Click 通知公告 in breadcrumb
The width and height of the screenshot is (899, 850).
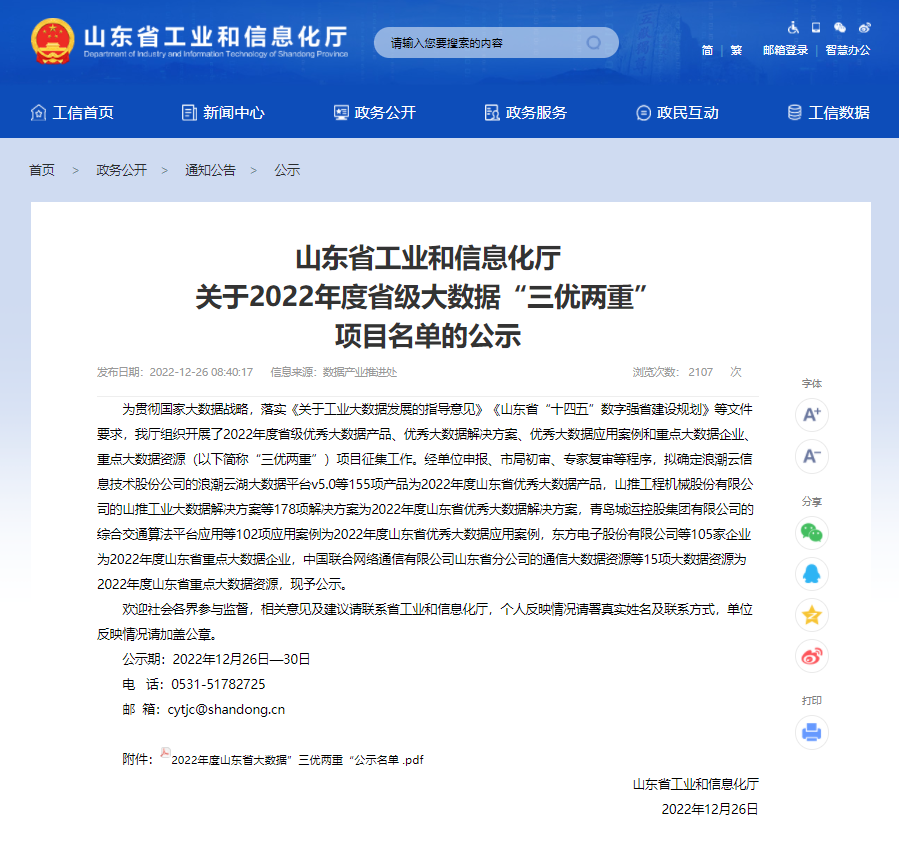(210, 170)
